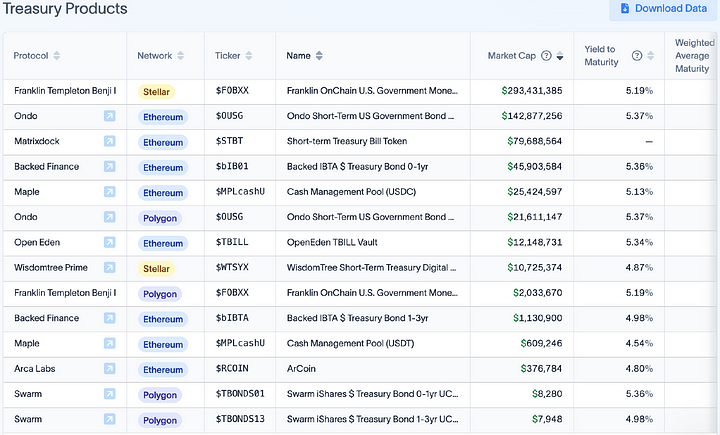This screenshot has width=720, height=435.
Task: Click the Polygon badge in the $TBONDS01 row
Action: tap(159, 395)
